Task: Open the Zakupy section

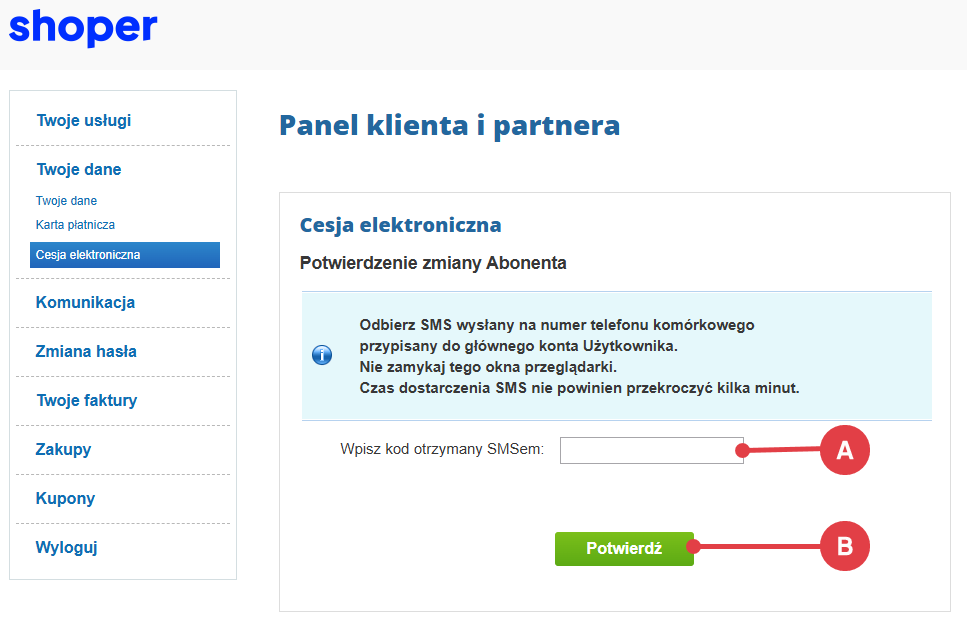Action: tap(63, 450)
